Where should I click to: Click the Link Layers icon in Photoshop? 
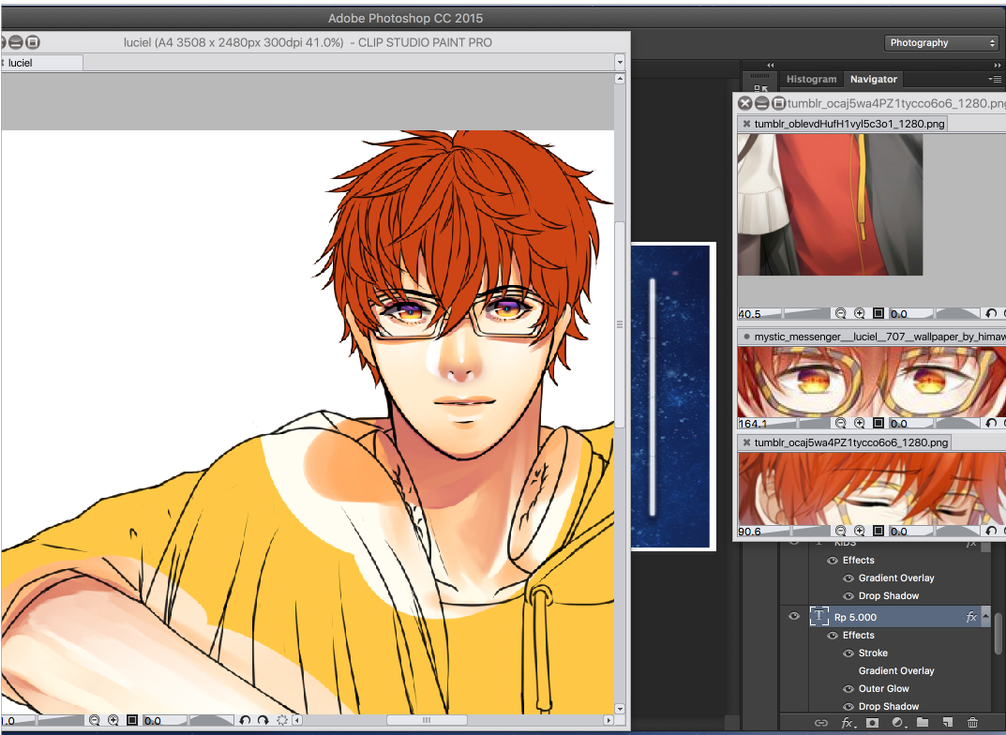[x=821, y=722]
